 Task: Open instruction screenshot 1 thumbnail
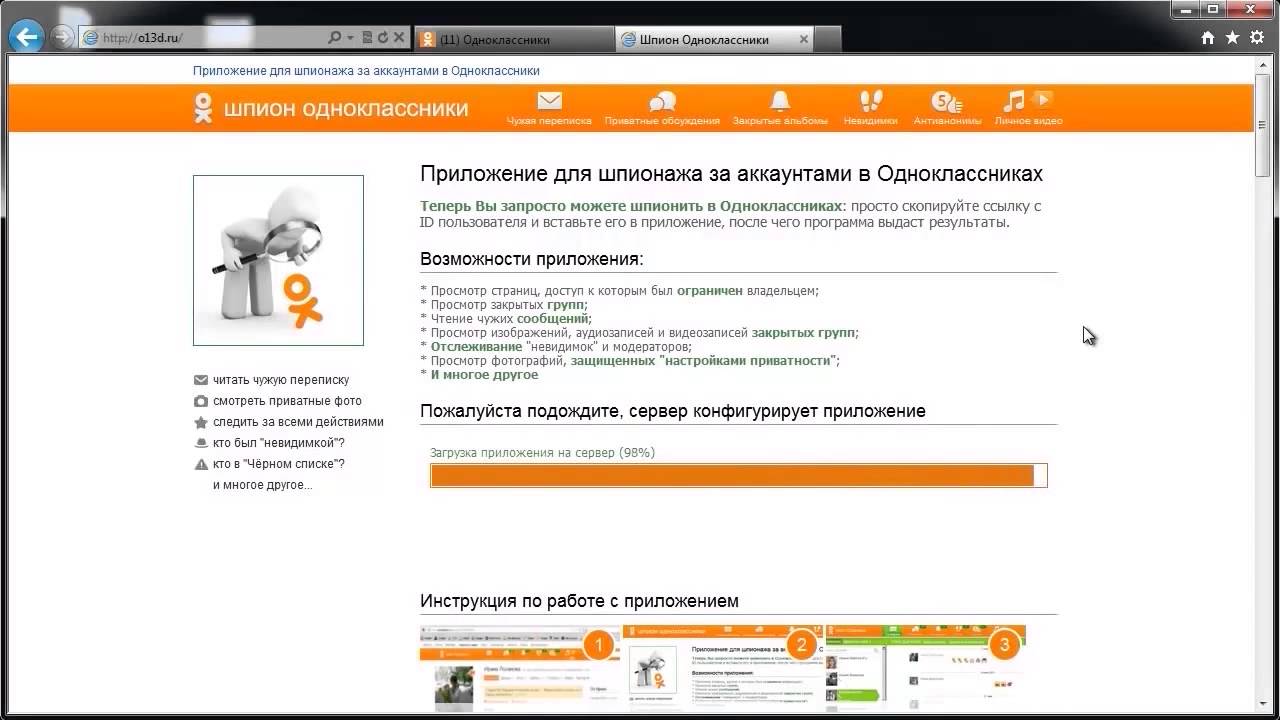tap(521, 668)
